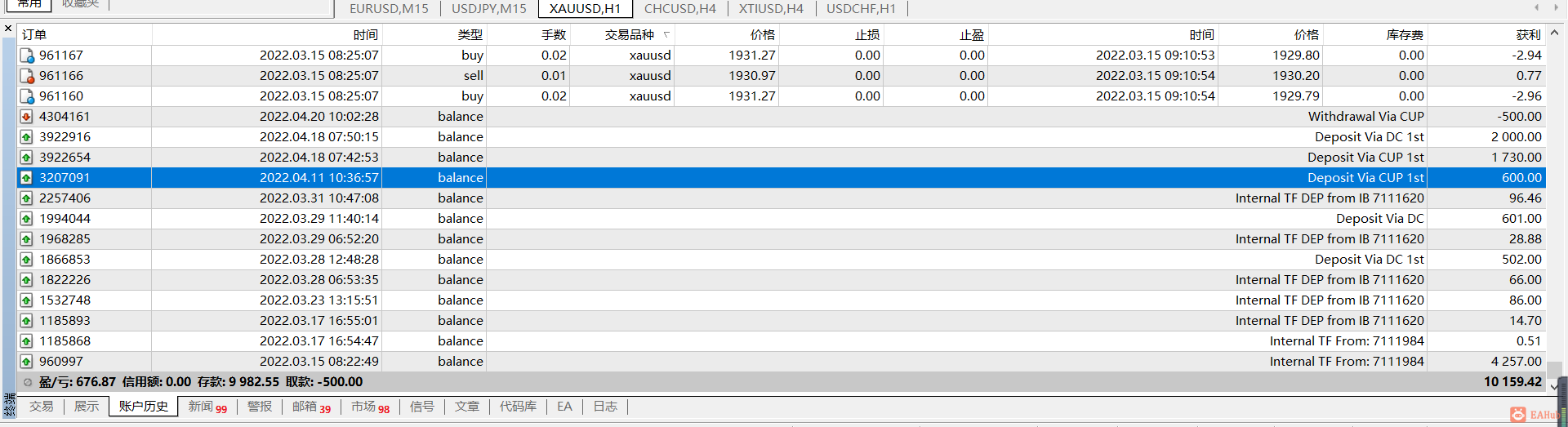The height and width of the screenshot is (427, 1568).
Task: Open the 邮箱 tab with 39 badge
Action: pyautogui.click(x=311, y=407)
